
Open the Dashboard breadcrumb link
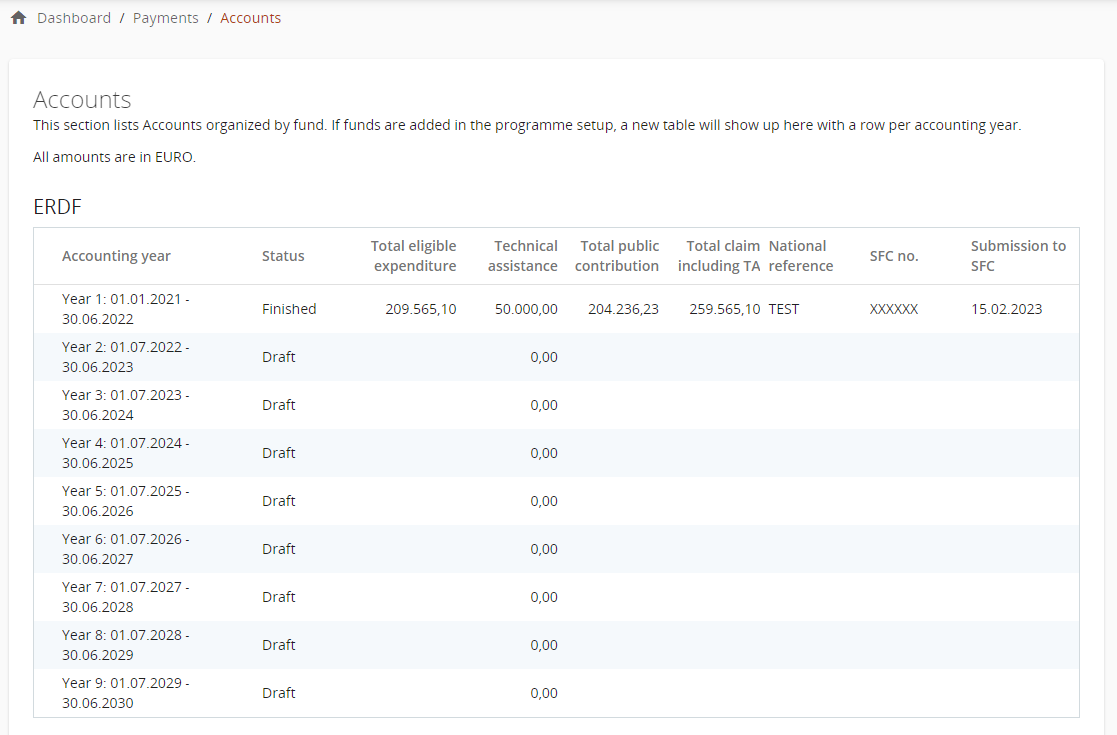[x=74, y=18]
